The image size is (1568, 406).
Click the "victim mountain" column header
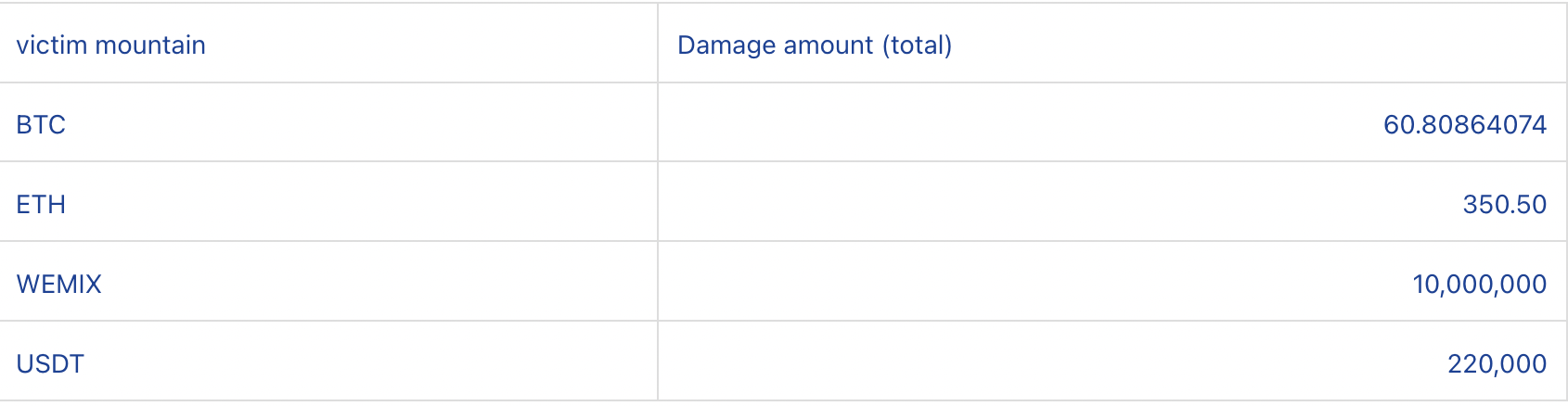[110, 44]
